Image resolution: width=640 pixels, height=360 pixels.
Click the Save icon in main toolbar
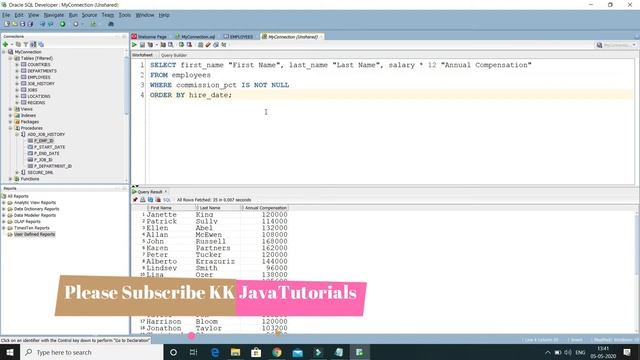pyautogui.click(x=22, y=24)
